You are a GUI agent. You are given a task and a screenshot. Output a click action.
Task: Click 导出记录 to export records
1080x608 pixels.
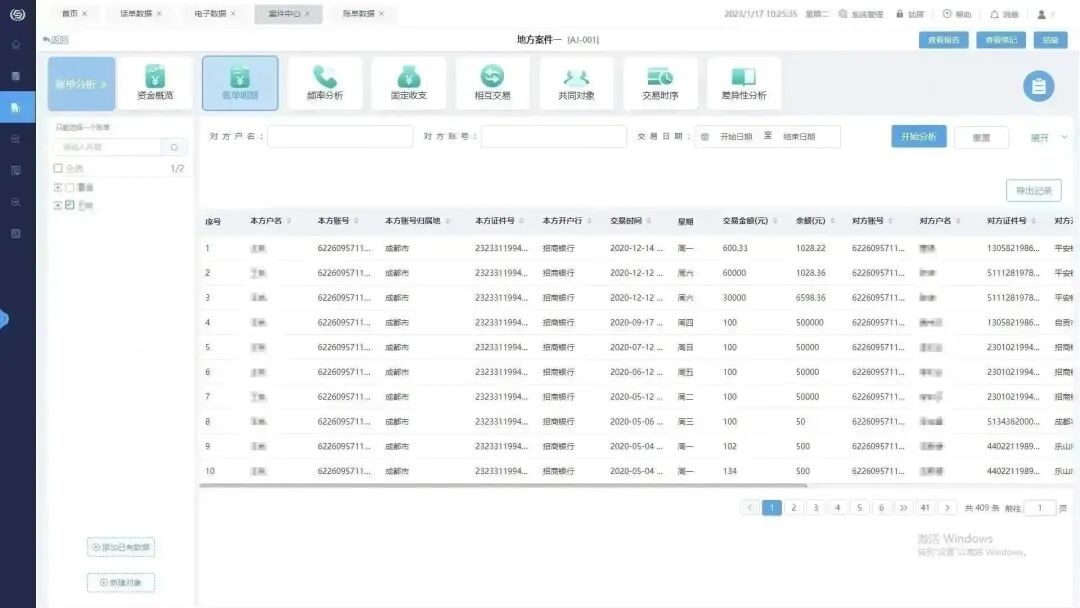click(1034, 190)
